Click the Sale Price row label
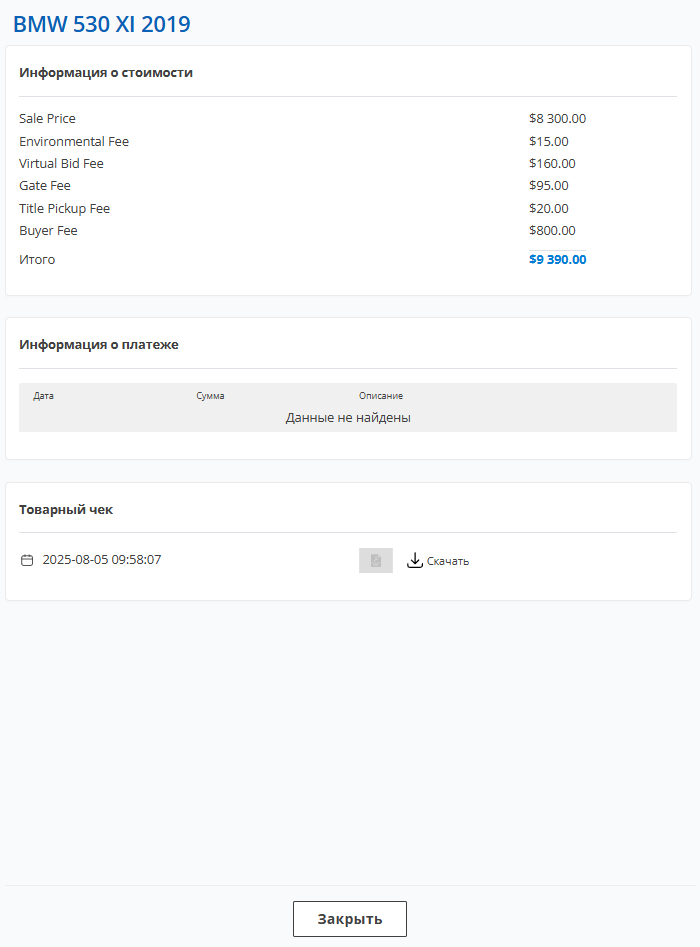Screen dimensions: 700x947 pos(47,118)
